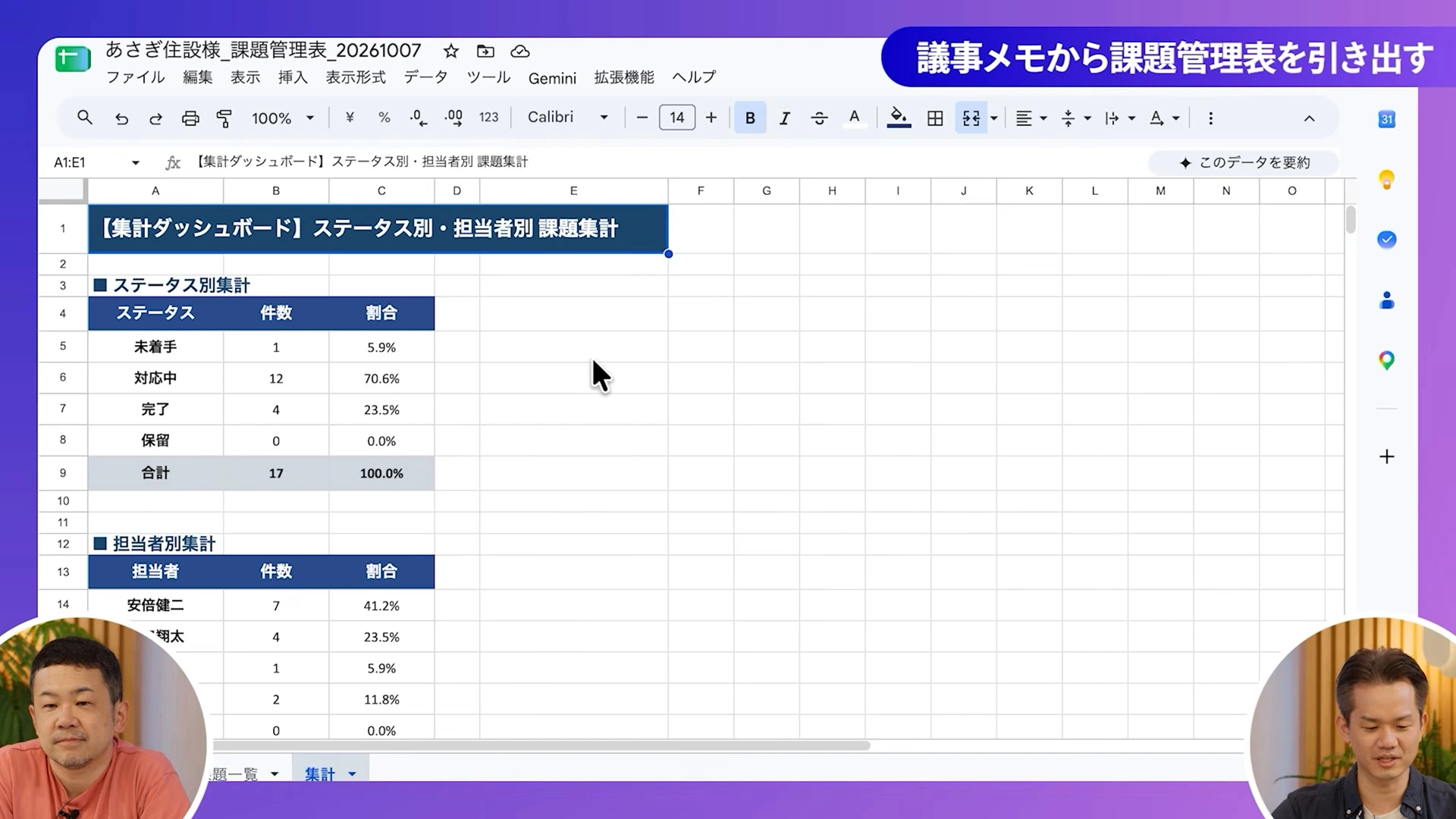Screen dimensions: 1456x819
Task: Select the paint format roller icon
Action: coord(224,118)
